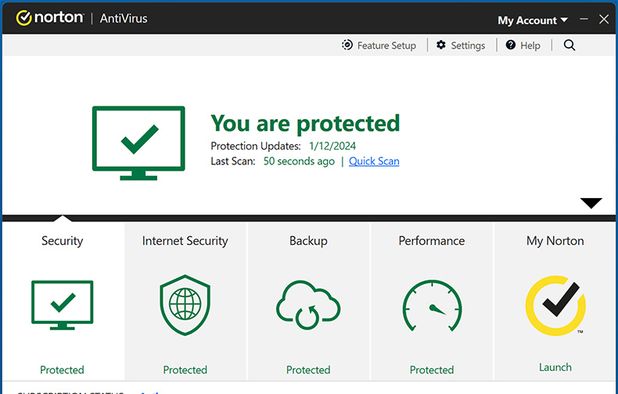The width and height of the screenshot is (618, 394).
Task: Minimize the Norton window
Action: 584,19
